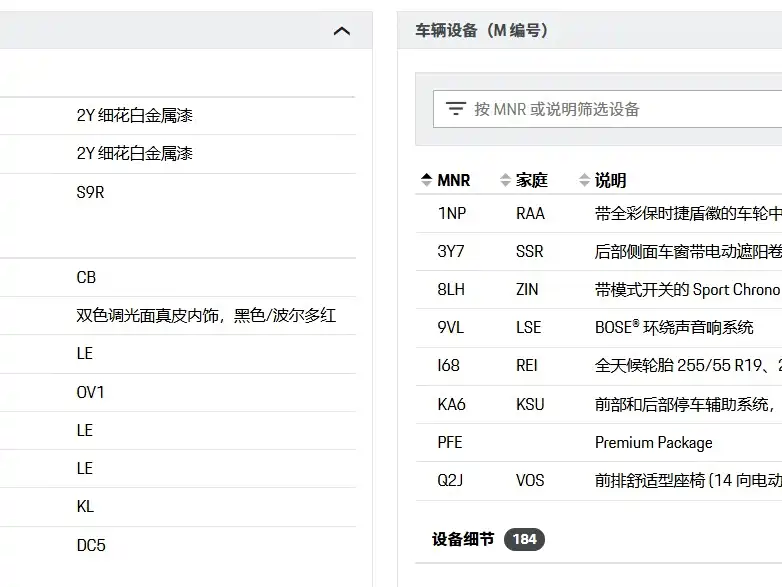Open the 8LH Sport Chrono row
The width and height of the screenshot is (782, 587).
coord(600,290)
